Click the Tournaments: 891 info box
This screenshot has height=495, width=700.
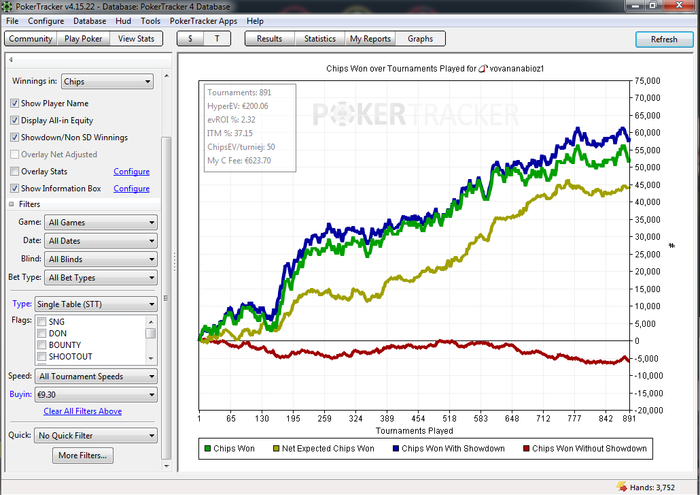coord(250,128)
